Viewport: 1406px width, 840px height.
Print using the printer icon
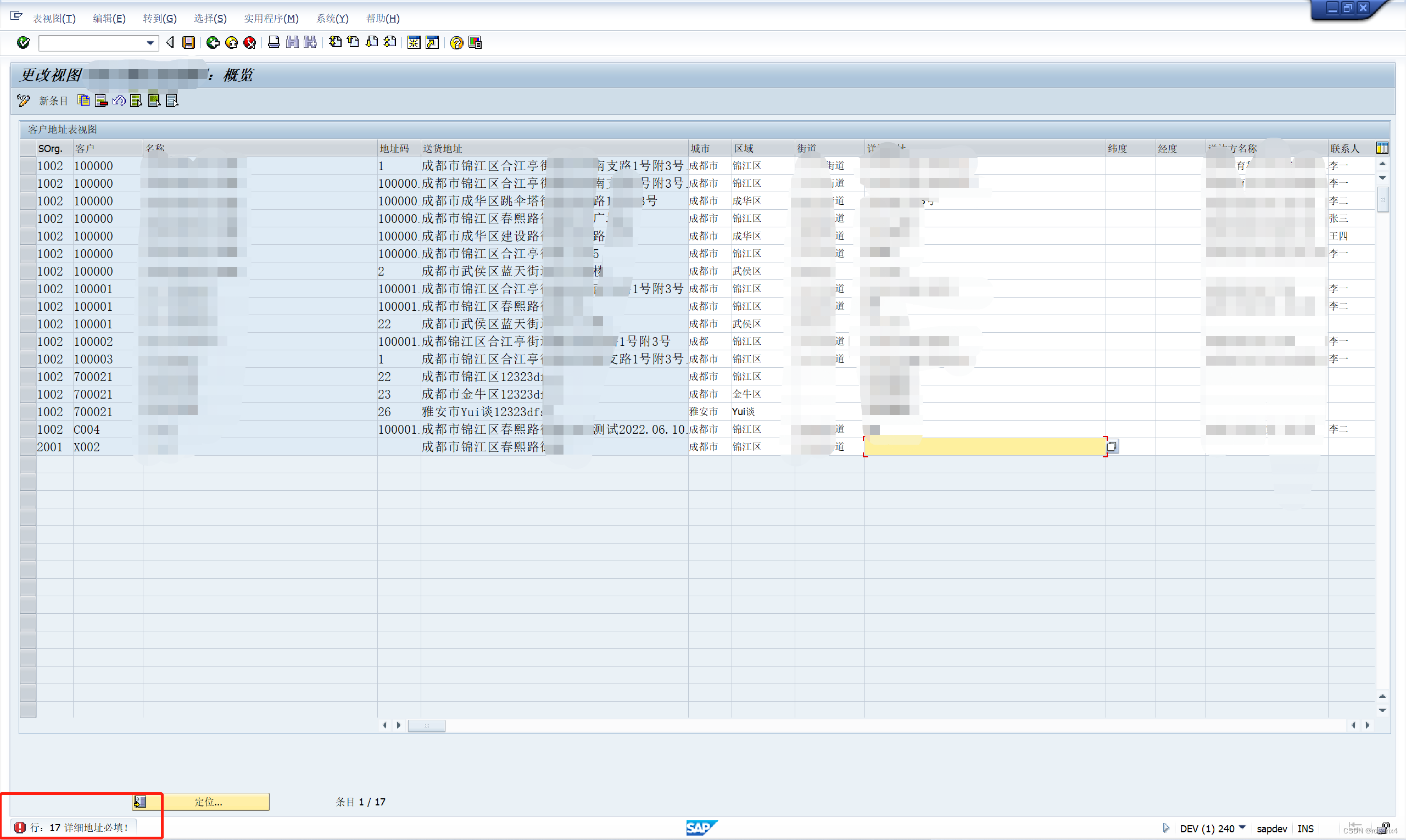tap(274, 42)
